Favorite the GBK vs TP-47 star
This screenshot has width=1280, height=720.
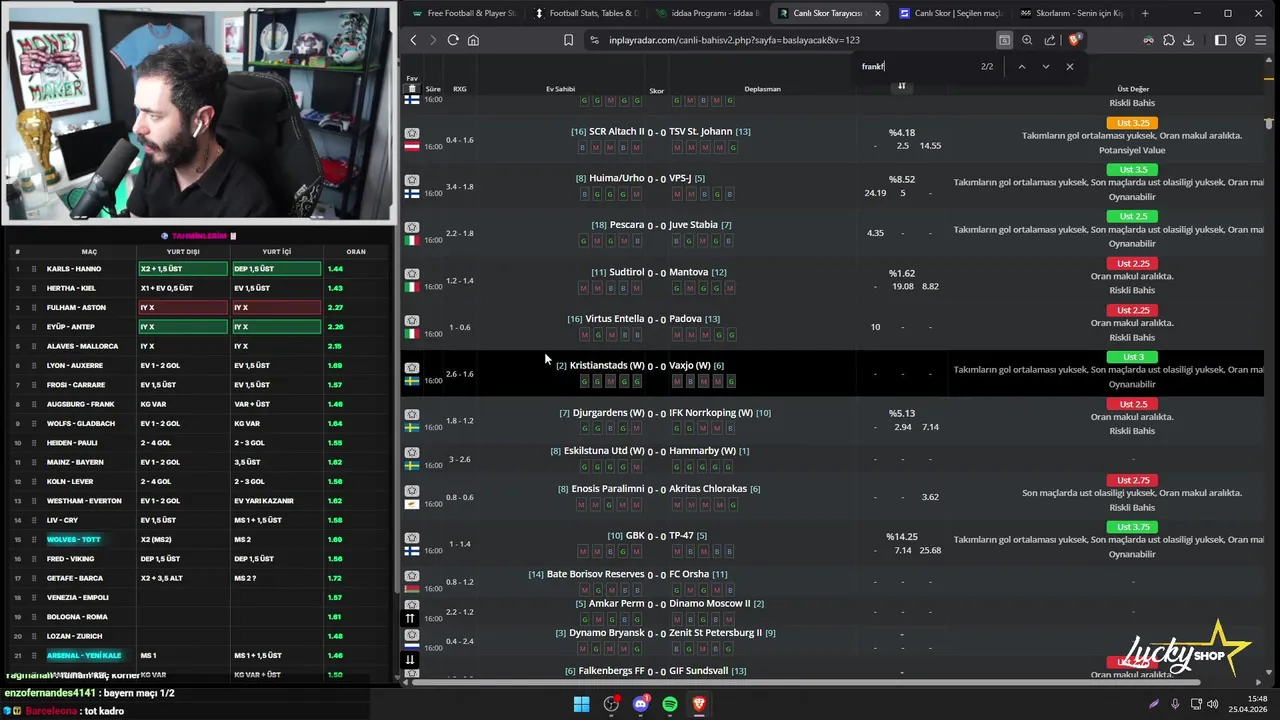pos(411,537)
